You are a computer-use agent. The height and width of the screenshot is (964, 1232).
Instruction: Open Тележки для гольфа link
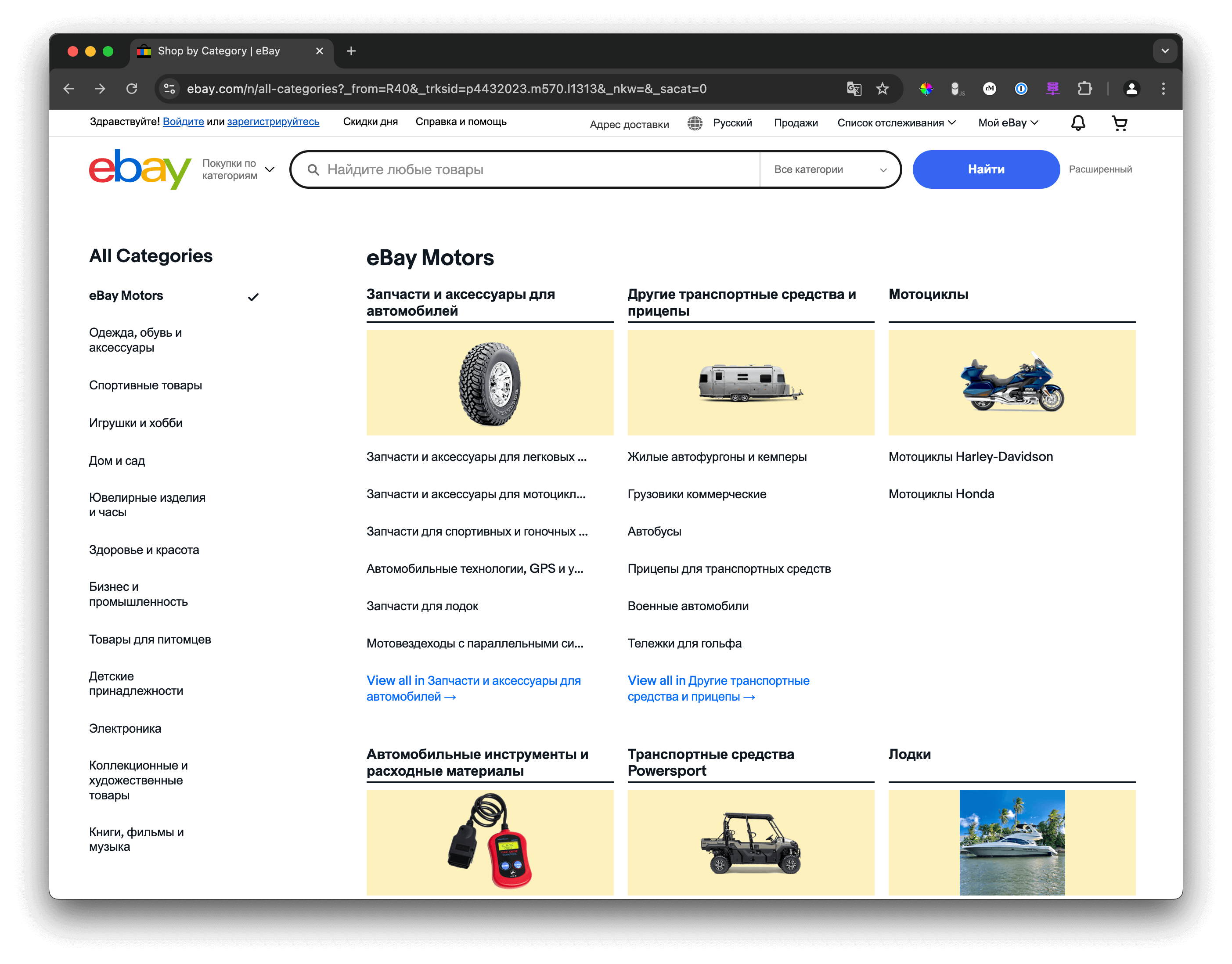pos(684,643)
